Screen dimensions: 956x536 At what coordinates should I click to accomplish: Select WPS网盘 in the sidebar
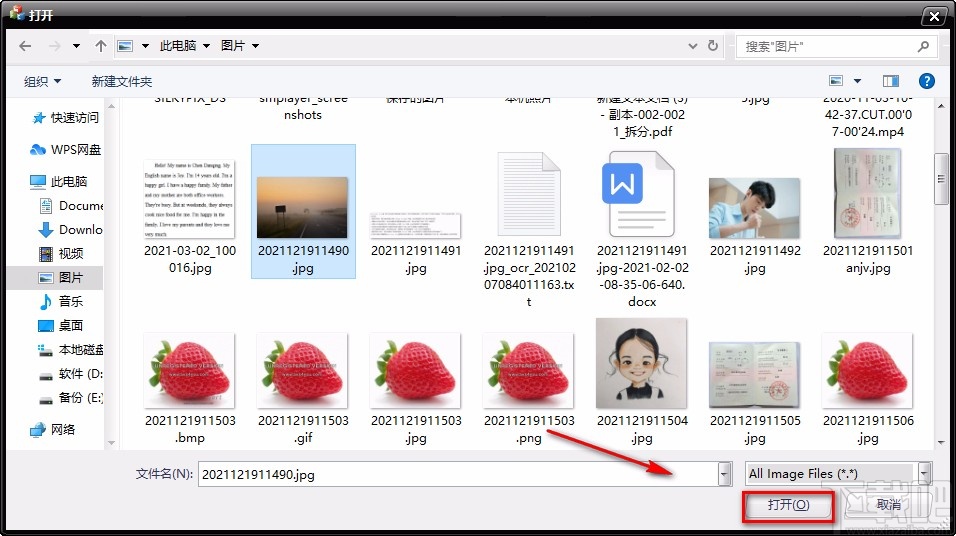[x=66, y=149]
